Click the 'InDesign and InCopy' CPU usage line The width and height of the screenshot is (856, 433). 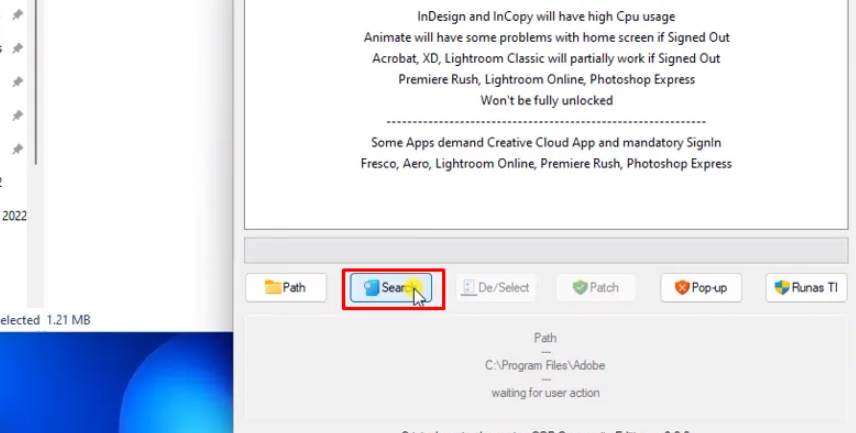click(546, 17)
